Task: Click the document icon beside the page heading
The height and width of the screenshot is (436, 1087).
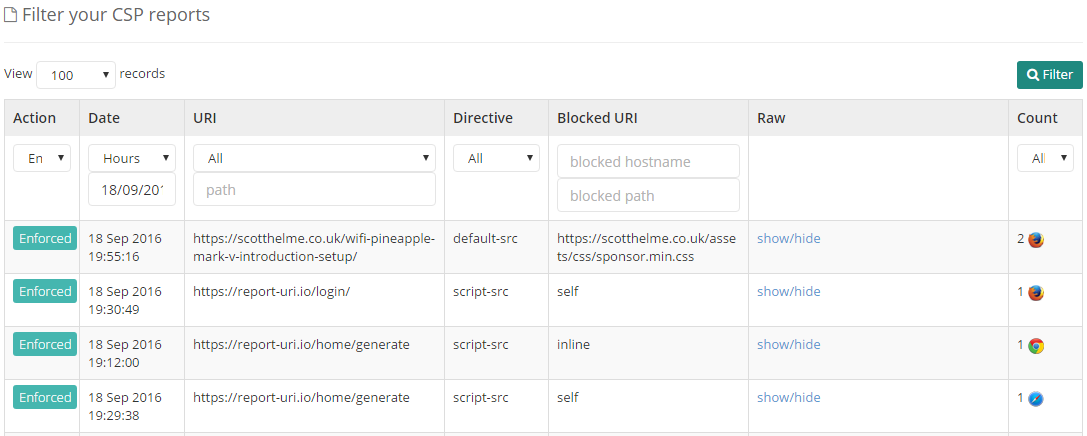Action: 10,16
